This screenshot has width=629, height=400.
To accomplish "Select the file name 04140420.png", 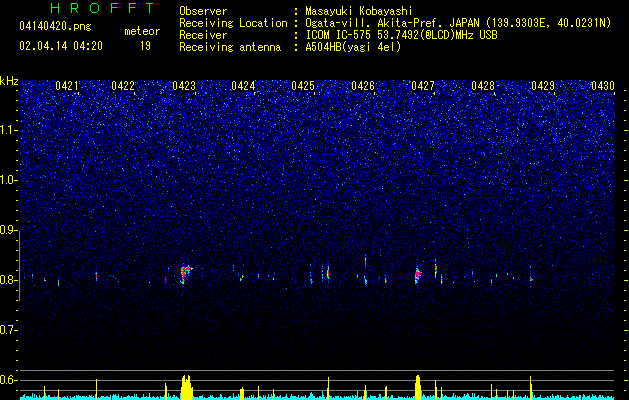I will [55, 26].
